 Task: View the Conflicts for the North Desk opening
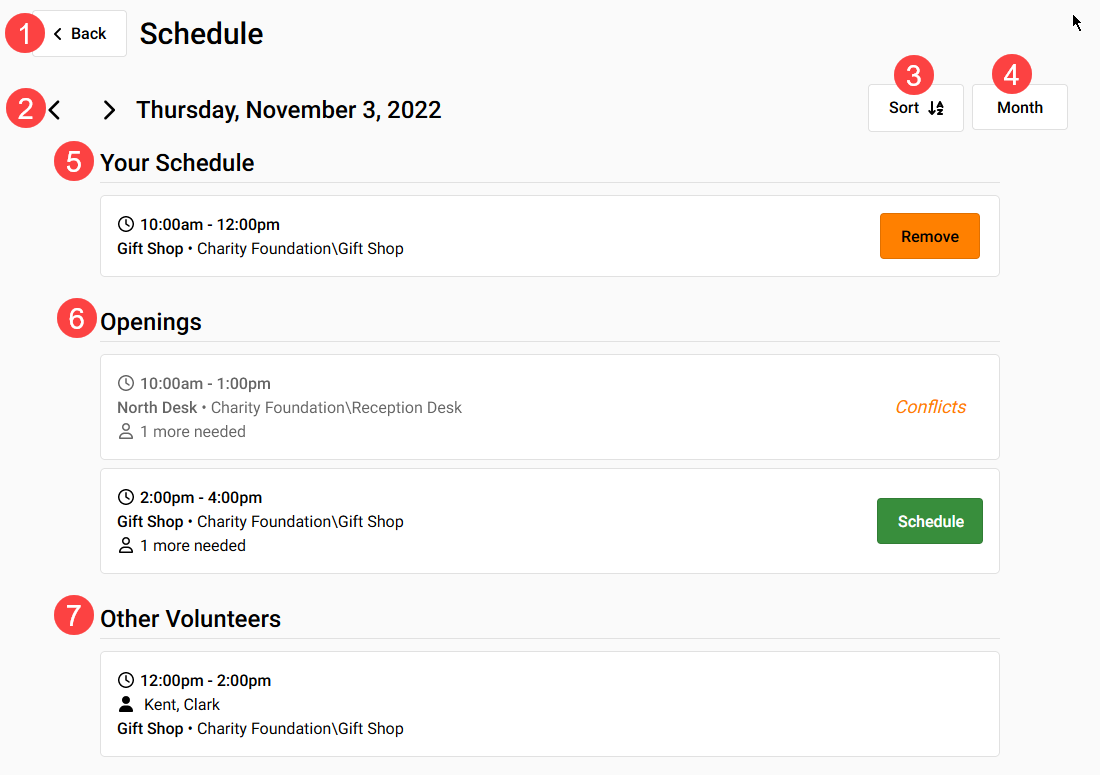click(930, 407)
